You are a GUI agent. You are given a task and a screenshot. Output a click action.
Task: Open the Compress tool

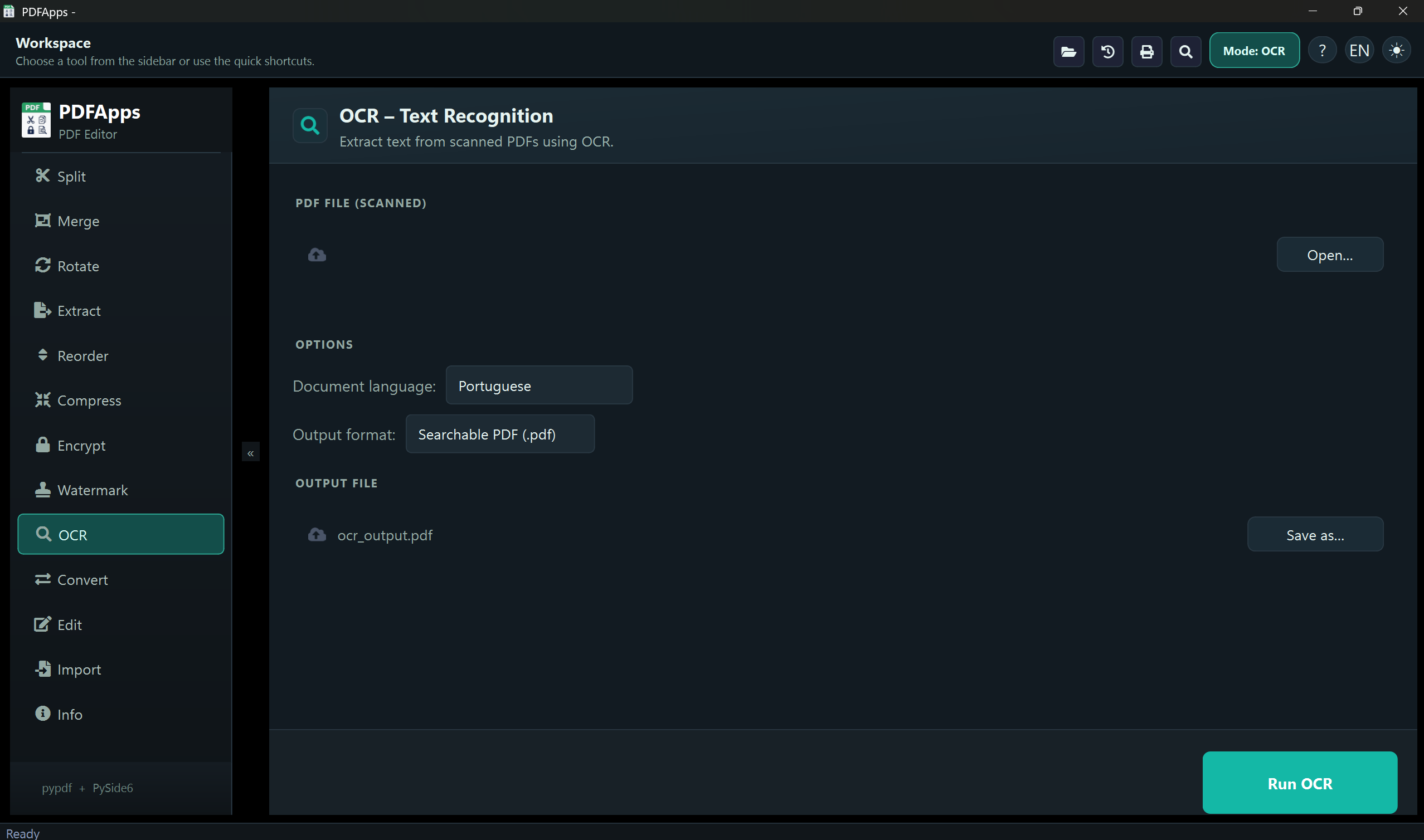click(x=120, y=400)
